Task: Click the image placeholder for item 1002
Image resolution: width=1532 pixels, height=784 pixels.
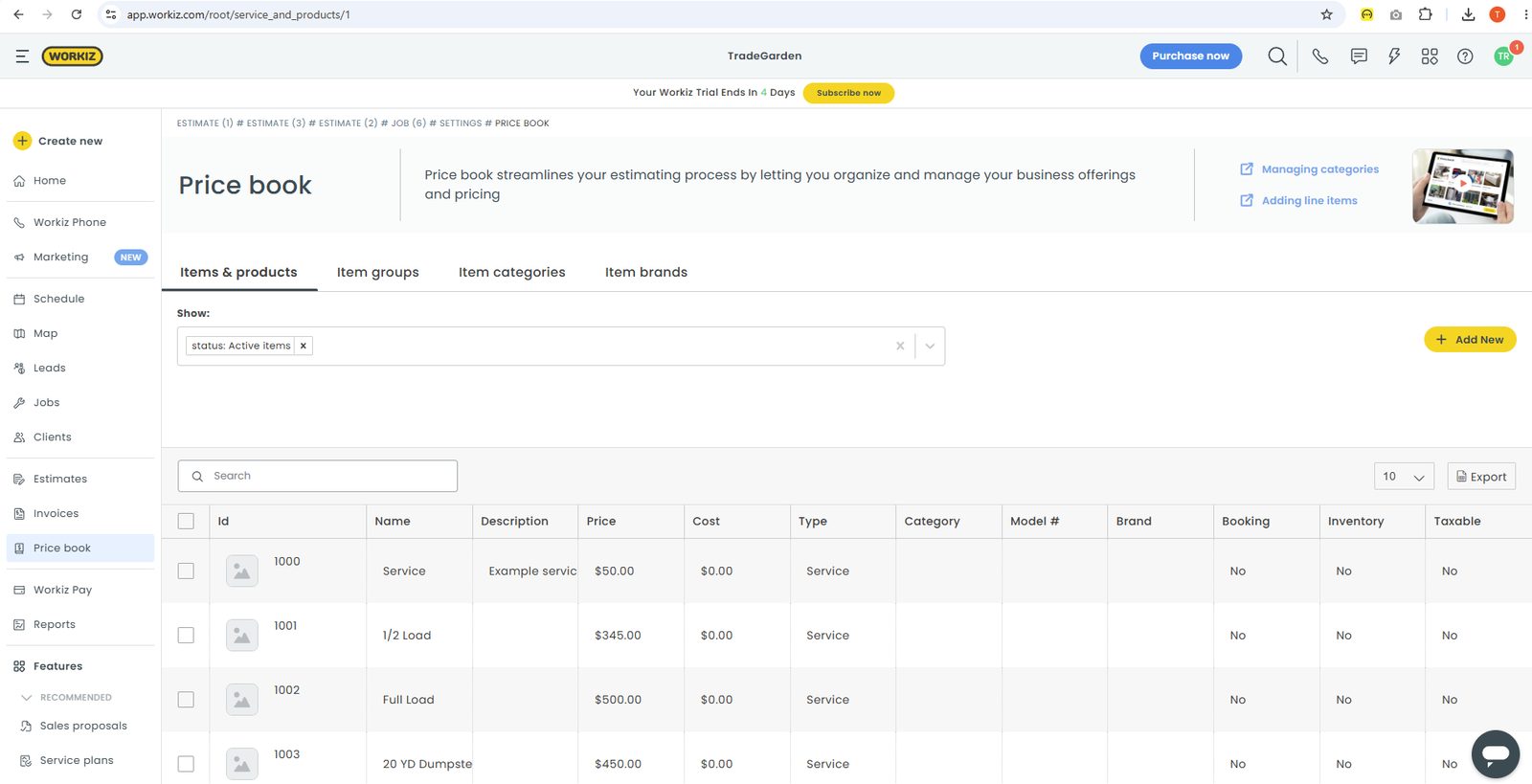Action: coord(242,700)
